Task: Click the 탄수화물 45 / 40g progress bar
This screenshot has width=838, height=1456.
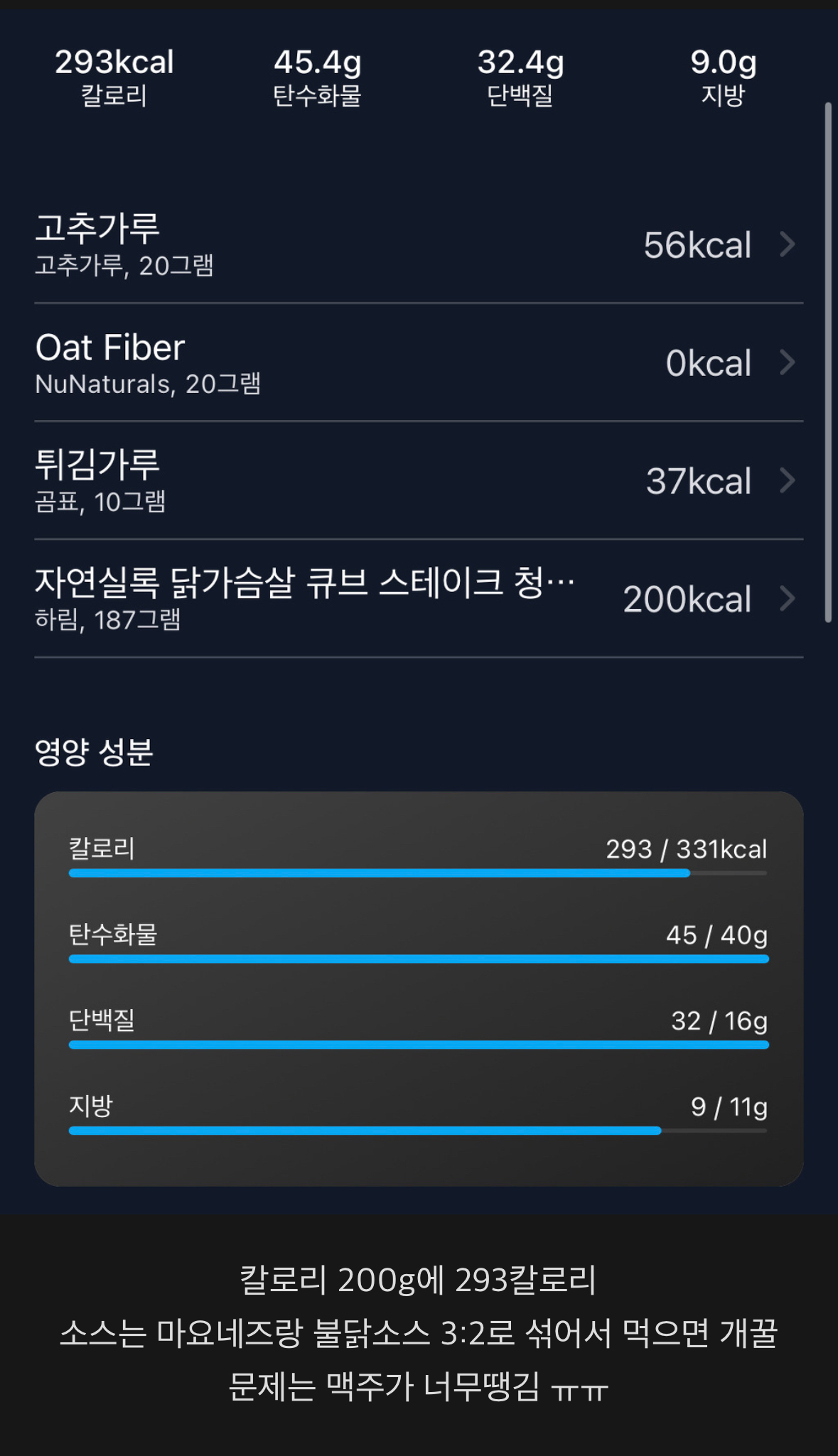Action: (x=418, y=959)
